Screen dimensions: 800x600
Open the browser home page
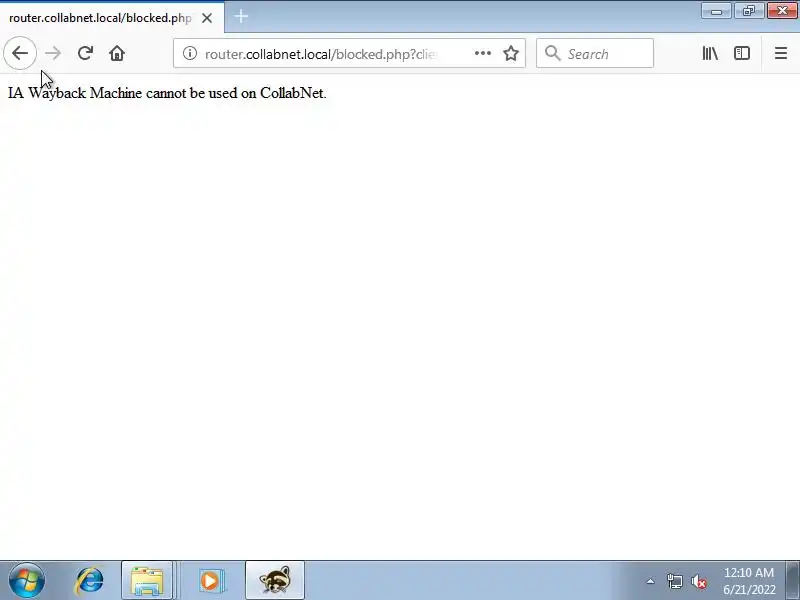coord(117,53)
